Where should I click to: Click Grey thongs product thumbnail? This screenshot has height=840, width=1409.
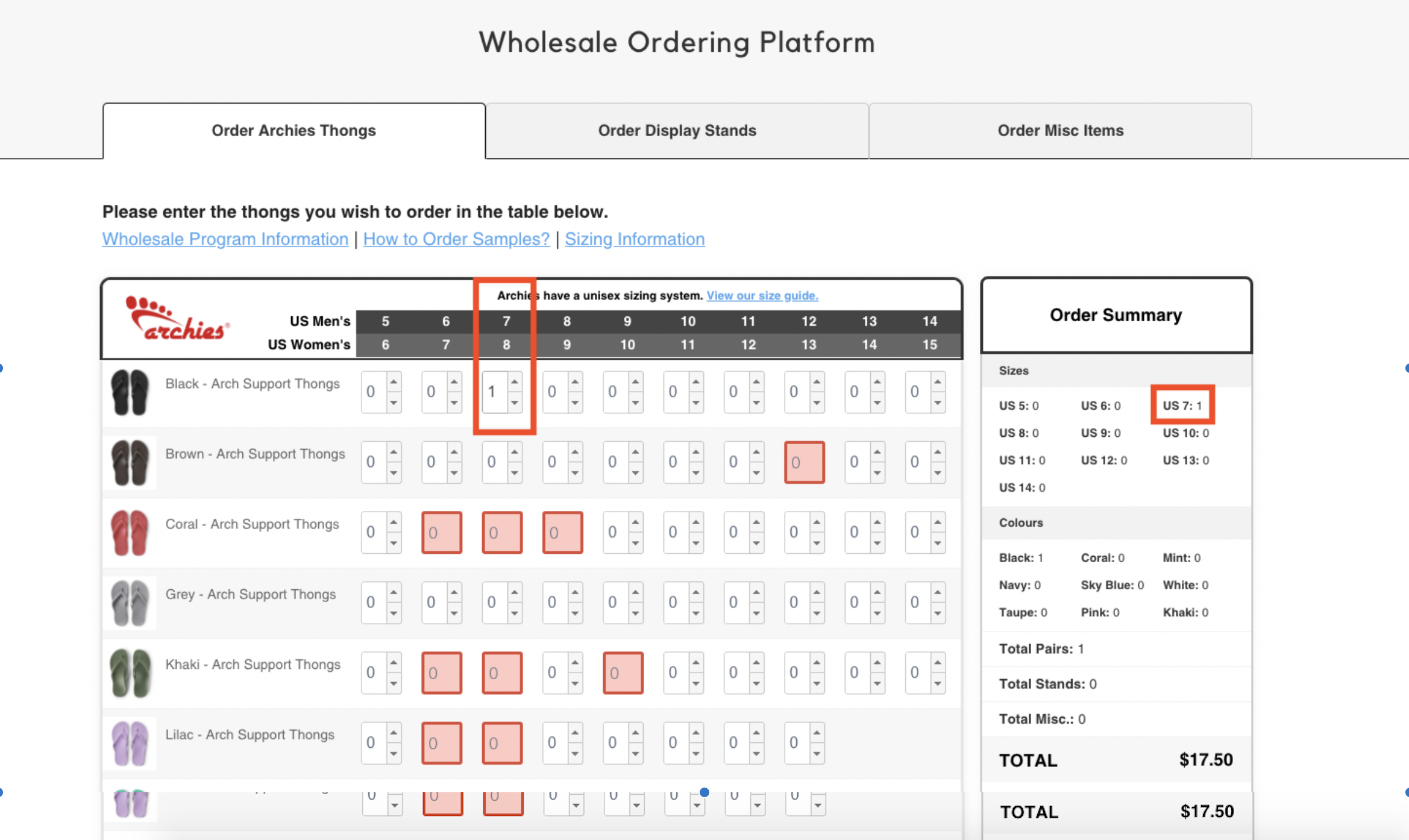130,603
